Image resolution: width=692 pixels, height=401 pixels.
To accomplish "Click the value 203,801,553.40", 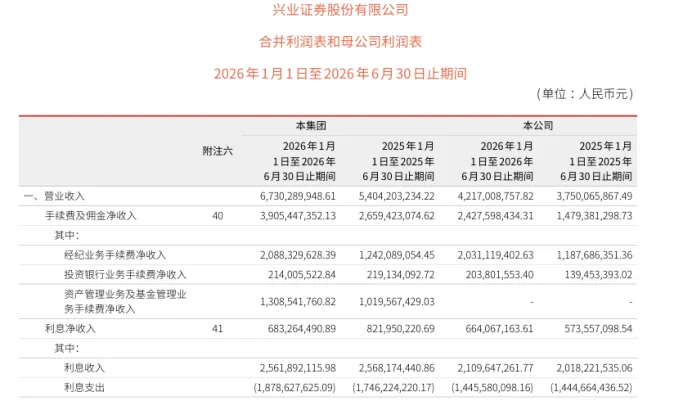I will pyautogui.click(x=500, y=275).
